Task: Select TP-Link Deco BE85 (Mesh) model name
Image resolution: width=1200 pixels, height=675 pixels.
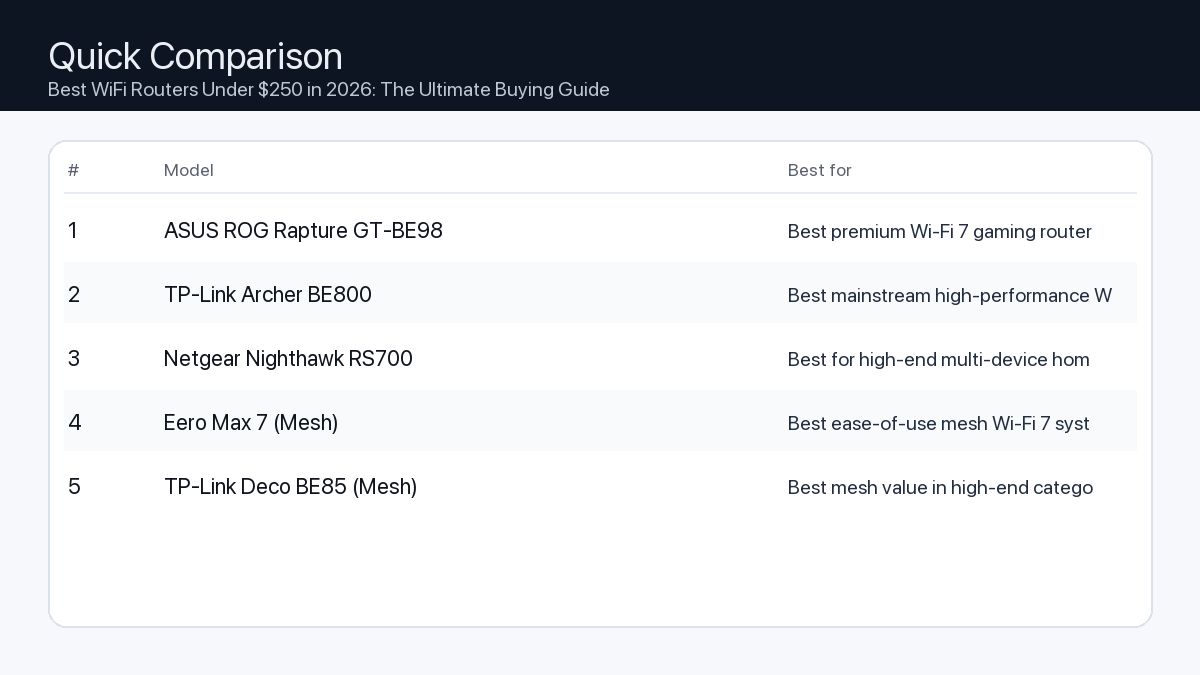Action: click(x=290, y=487)
